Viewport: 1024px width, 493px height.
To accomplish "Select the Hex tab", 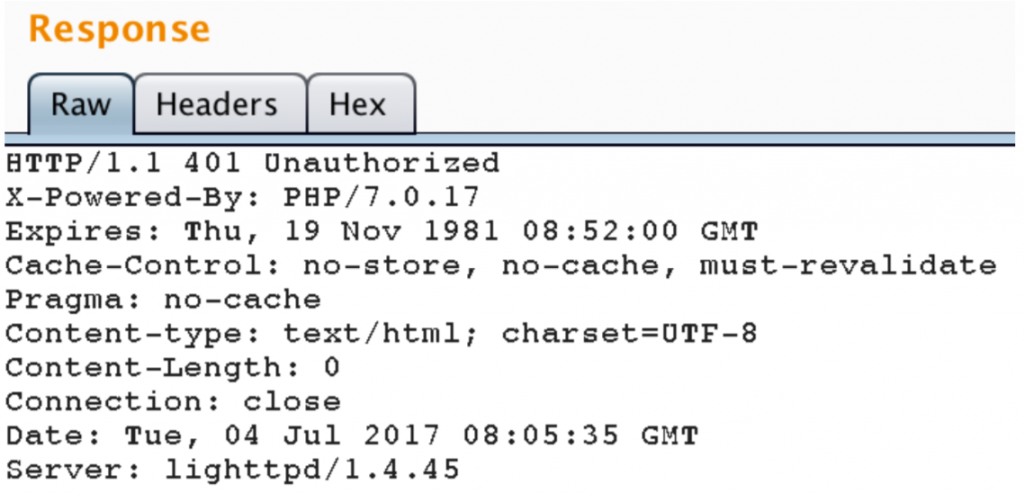I will point(358,104).
